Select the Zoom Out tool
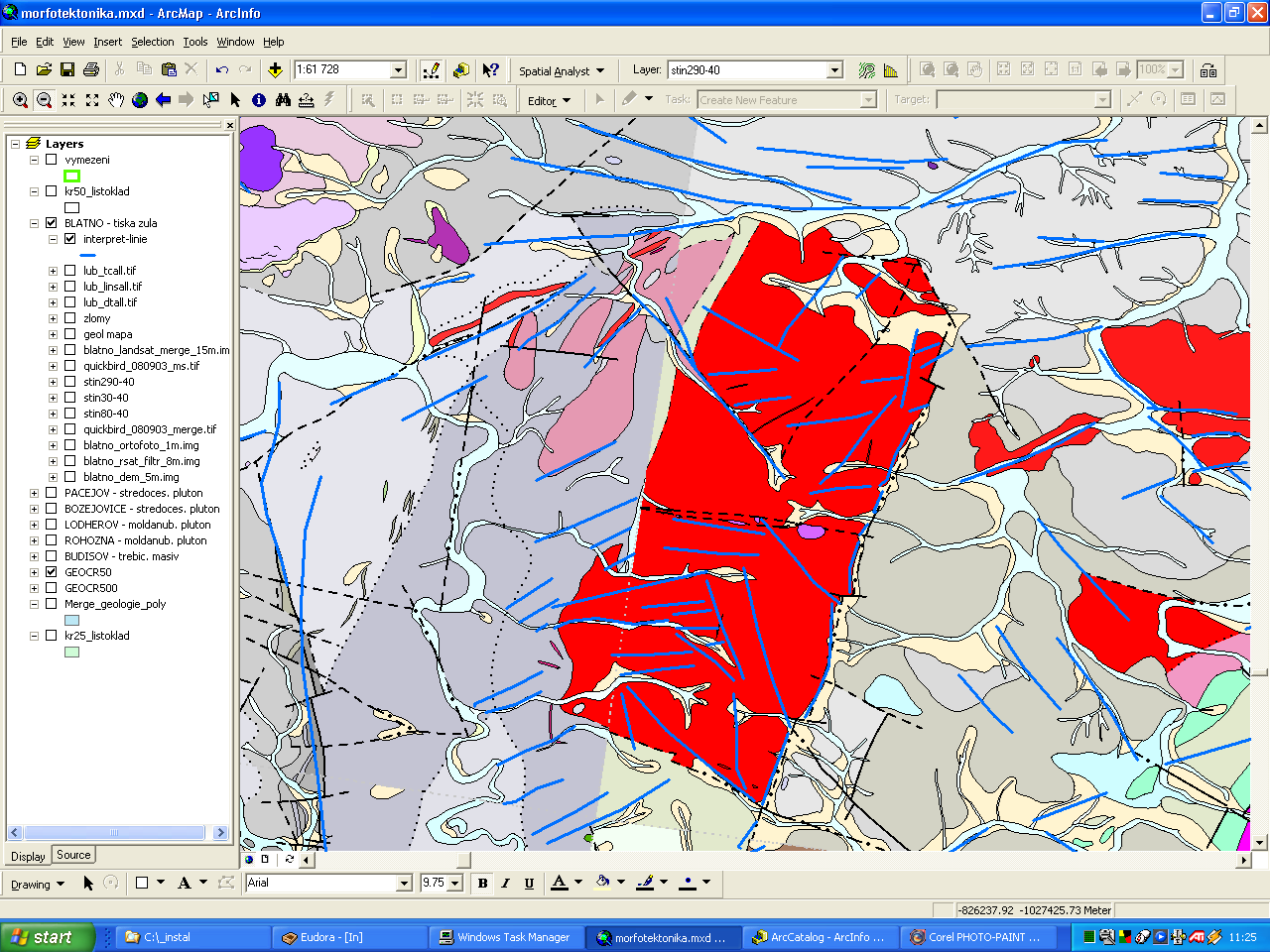This screenshot has width=1270, height=952. coord(44,100)
